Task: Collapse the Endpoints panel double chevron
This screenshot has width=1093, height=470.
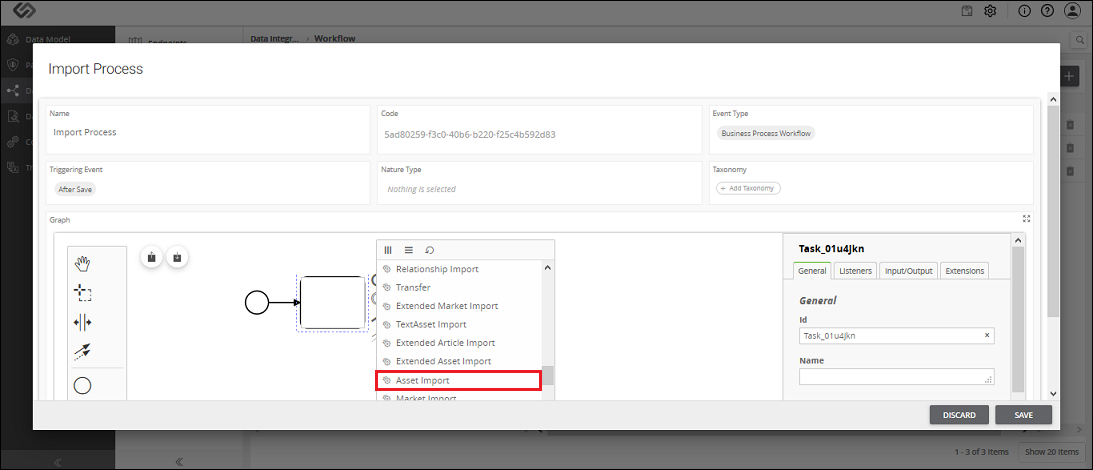Action: tap(178, 462)
